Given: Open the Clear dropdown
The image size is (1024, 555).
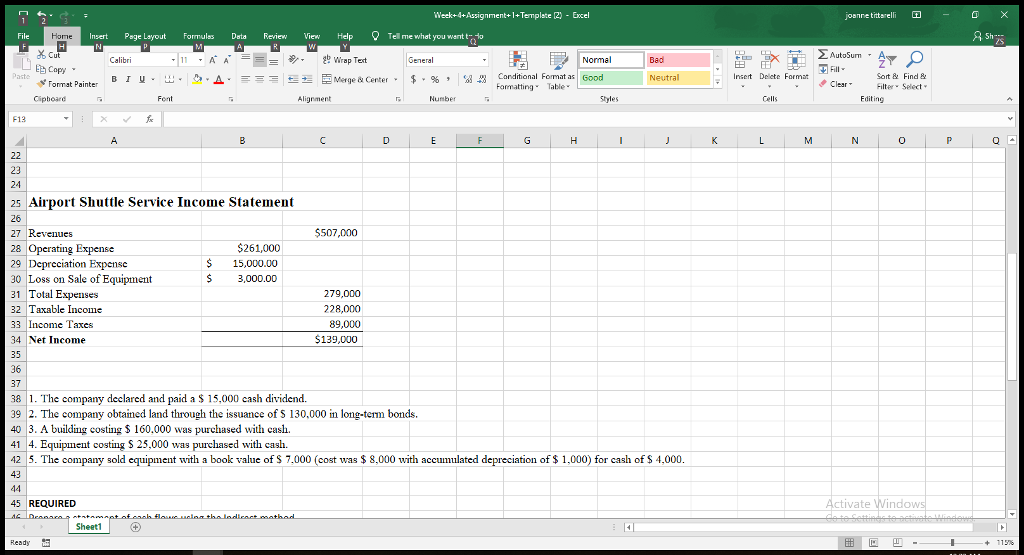Looking at the screenshot, I should (836, 84).
